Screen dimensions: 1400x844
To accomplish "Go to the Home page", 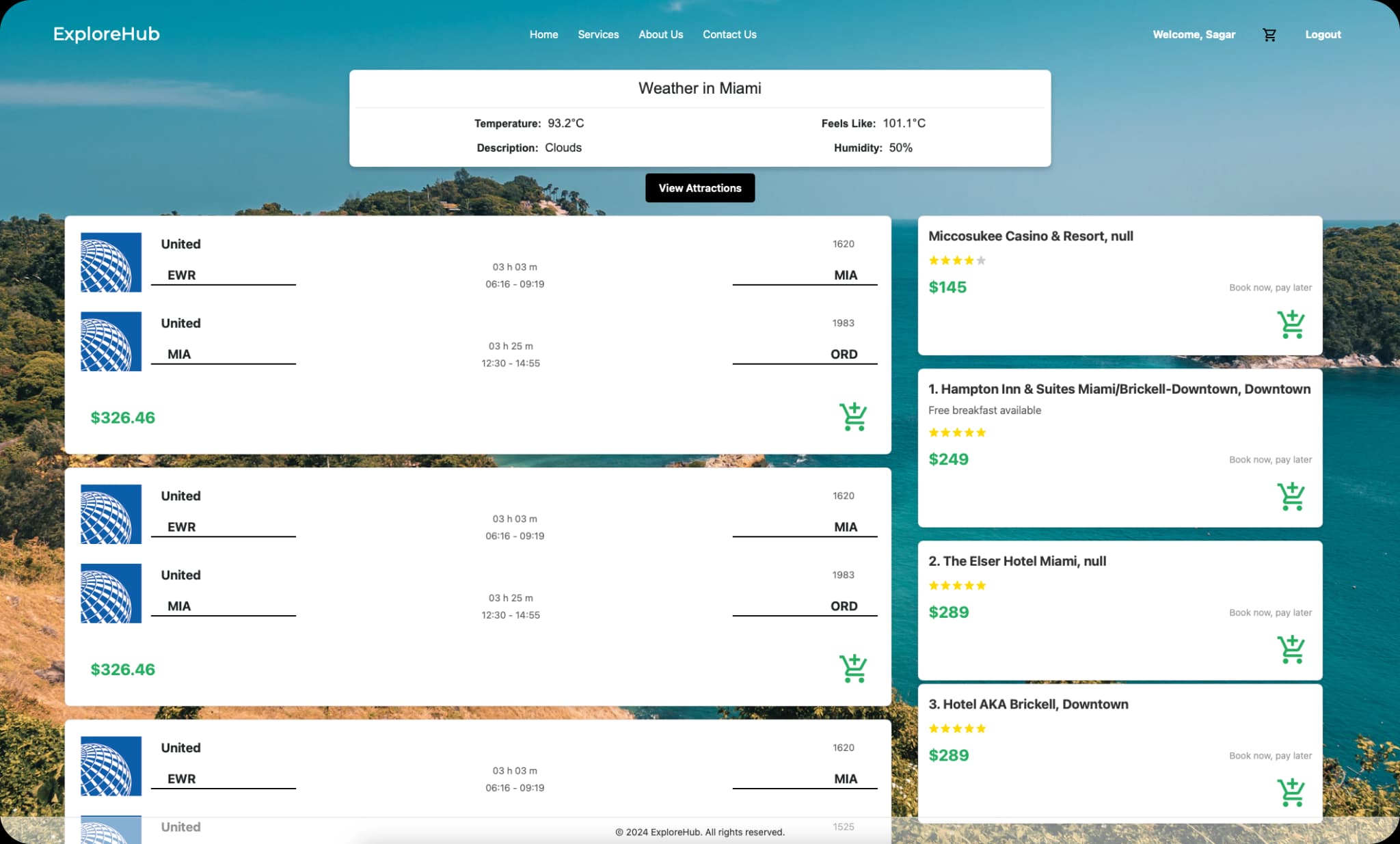I will click(x=543, y=35).
